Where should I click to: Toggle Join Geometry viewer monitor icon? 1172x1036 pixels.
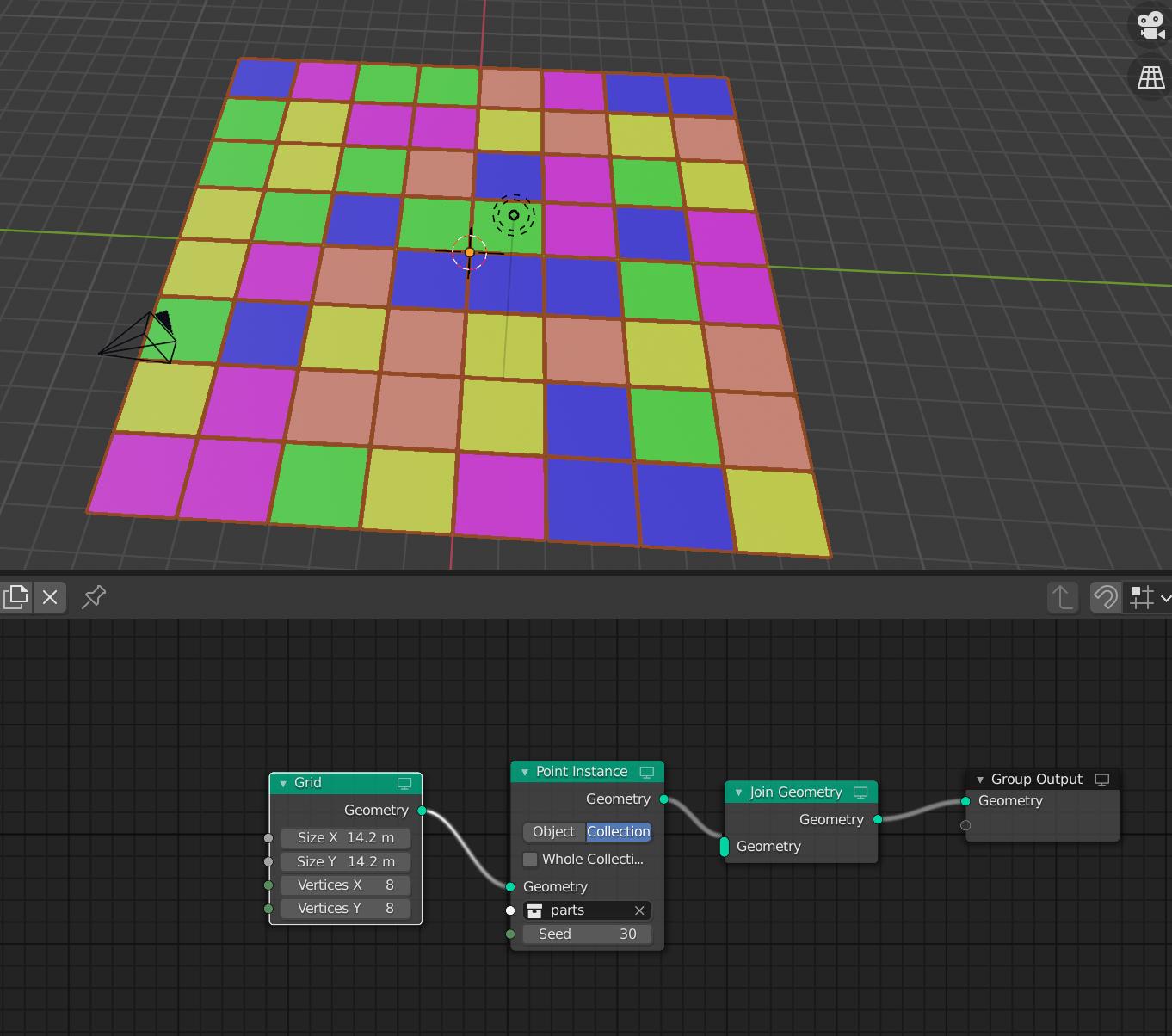860,792
